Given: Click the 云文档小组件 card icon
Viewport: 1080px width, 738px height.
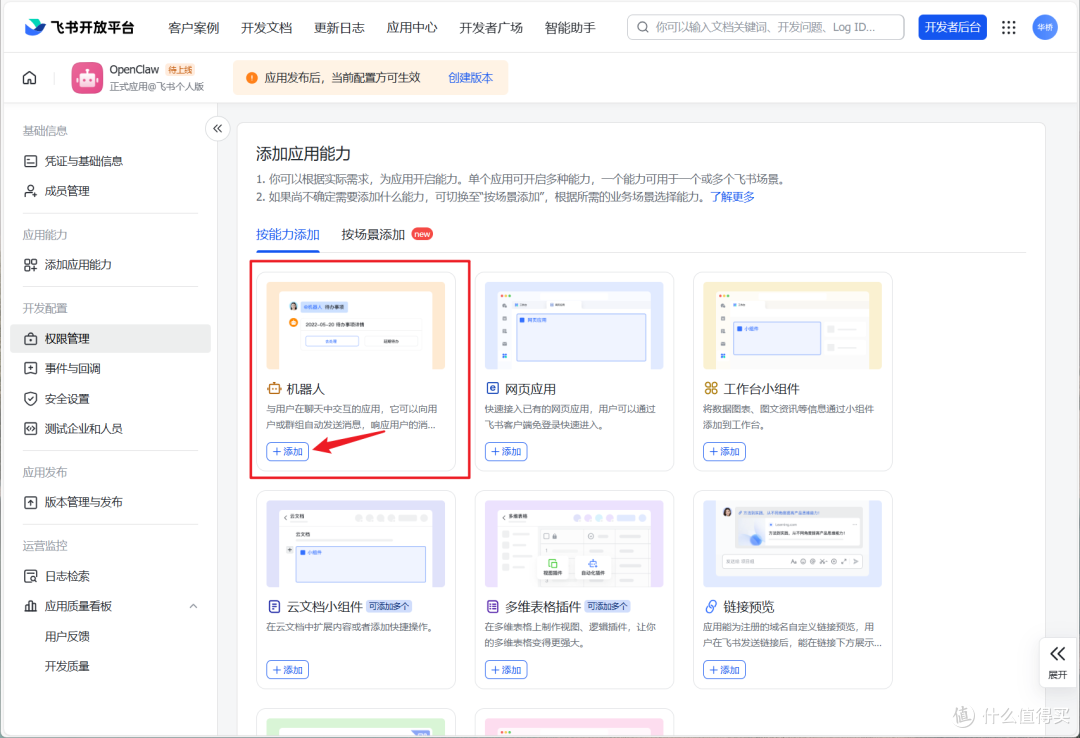Looking at the screenshot, I should point(273,606).
